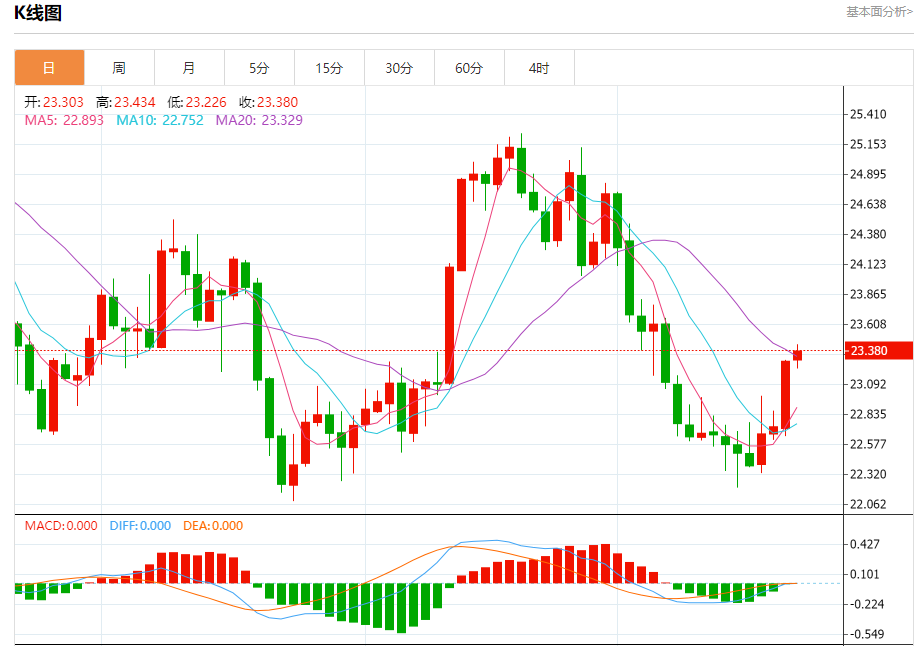Open the 60分 interval tab
Image resolution: width=921 pixels, height=646 pixels.
point(469,68)
